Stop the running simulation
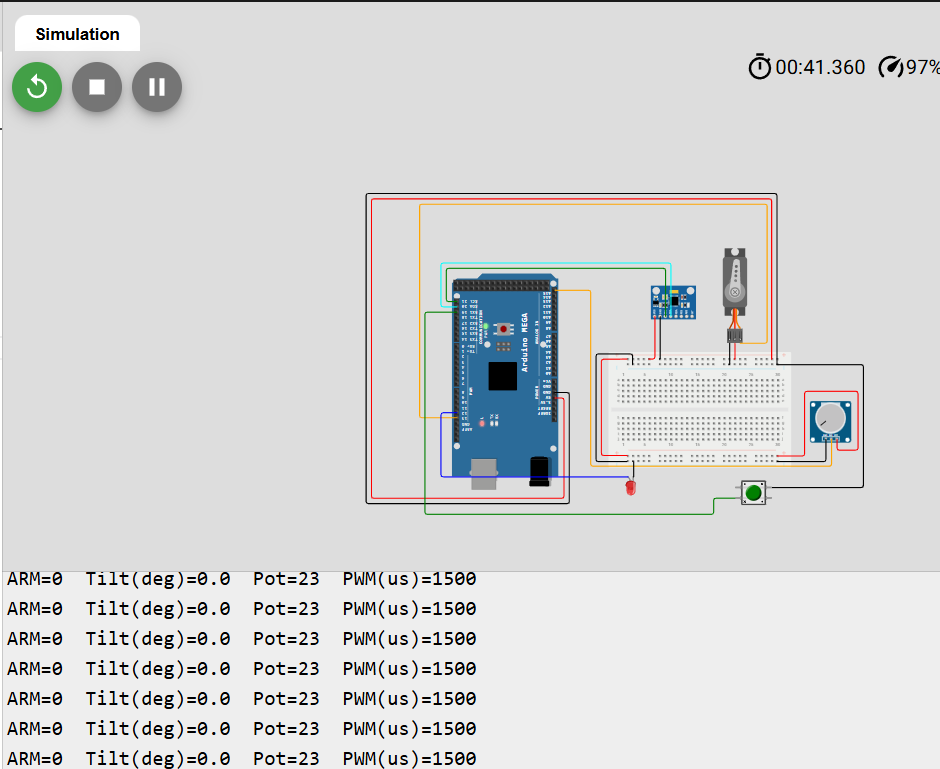 (x=97, y=87)
